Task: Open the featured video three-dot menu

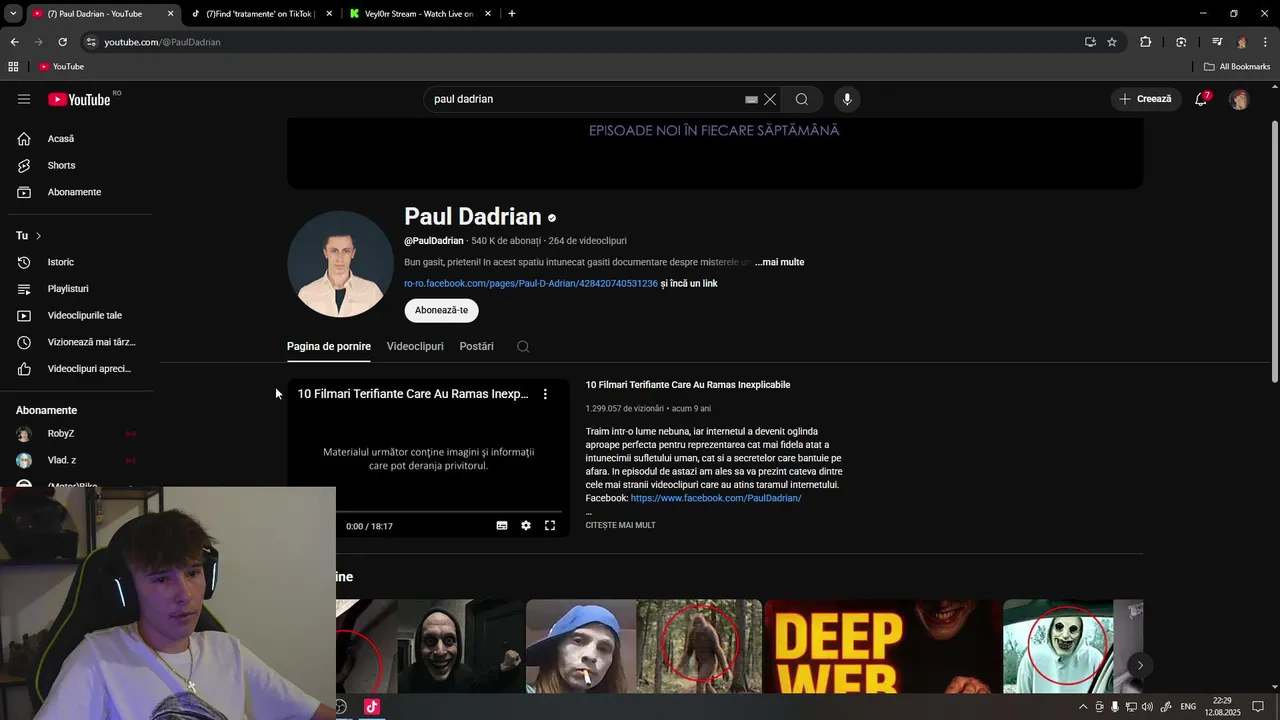Action: 545,394
